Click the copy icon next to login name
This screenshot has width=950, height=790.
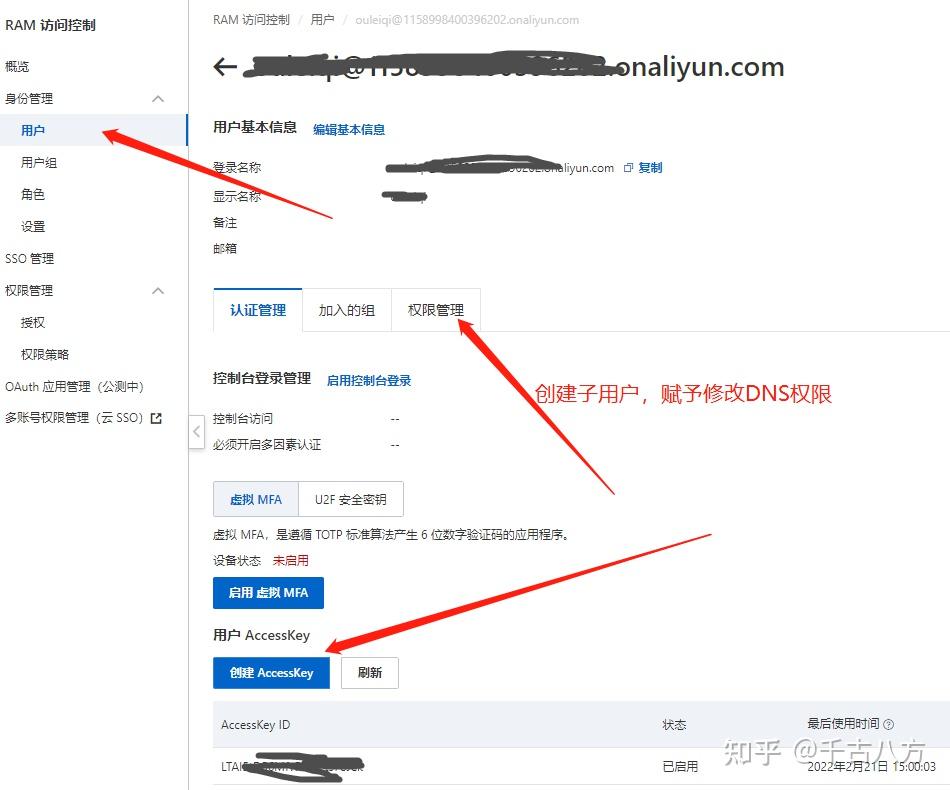(x=628, y=168)
